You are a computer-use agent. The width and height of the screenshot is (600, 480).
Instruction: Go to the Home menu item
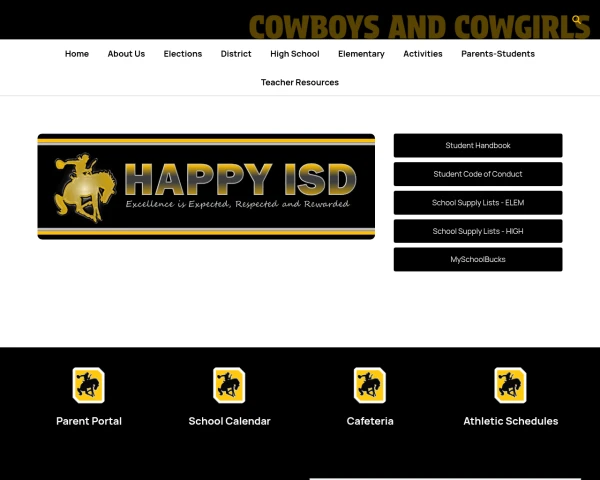pos(77,54)
